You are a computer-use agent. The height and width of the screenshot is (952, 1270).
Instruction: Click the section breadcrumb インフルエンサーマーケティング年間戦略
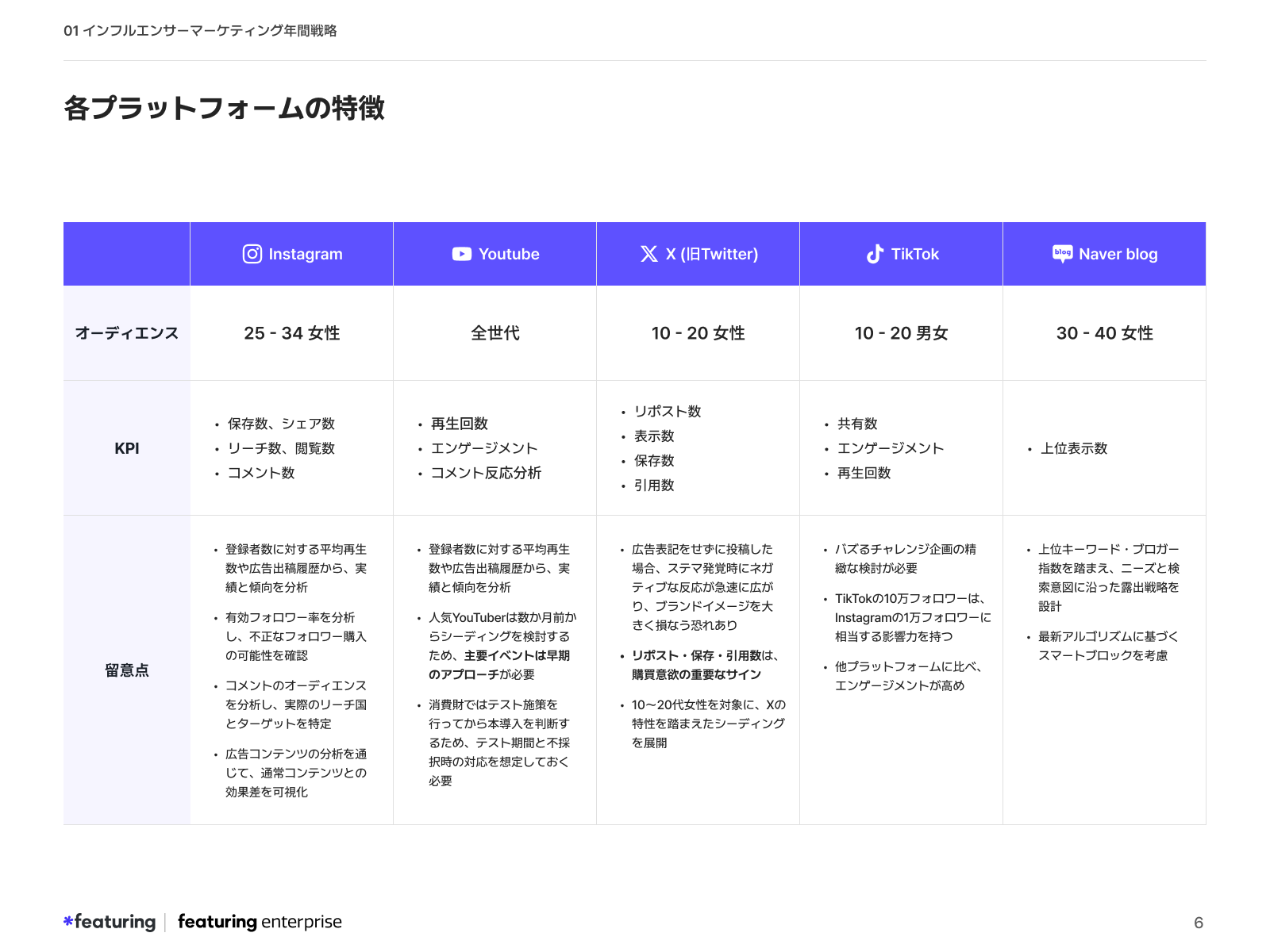click(x=210, y=31)
